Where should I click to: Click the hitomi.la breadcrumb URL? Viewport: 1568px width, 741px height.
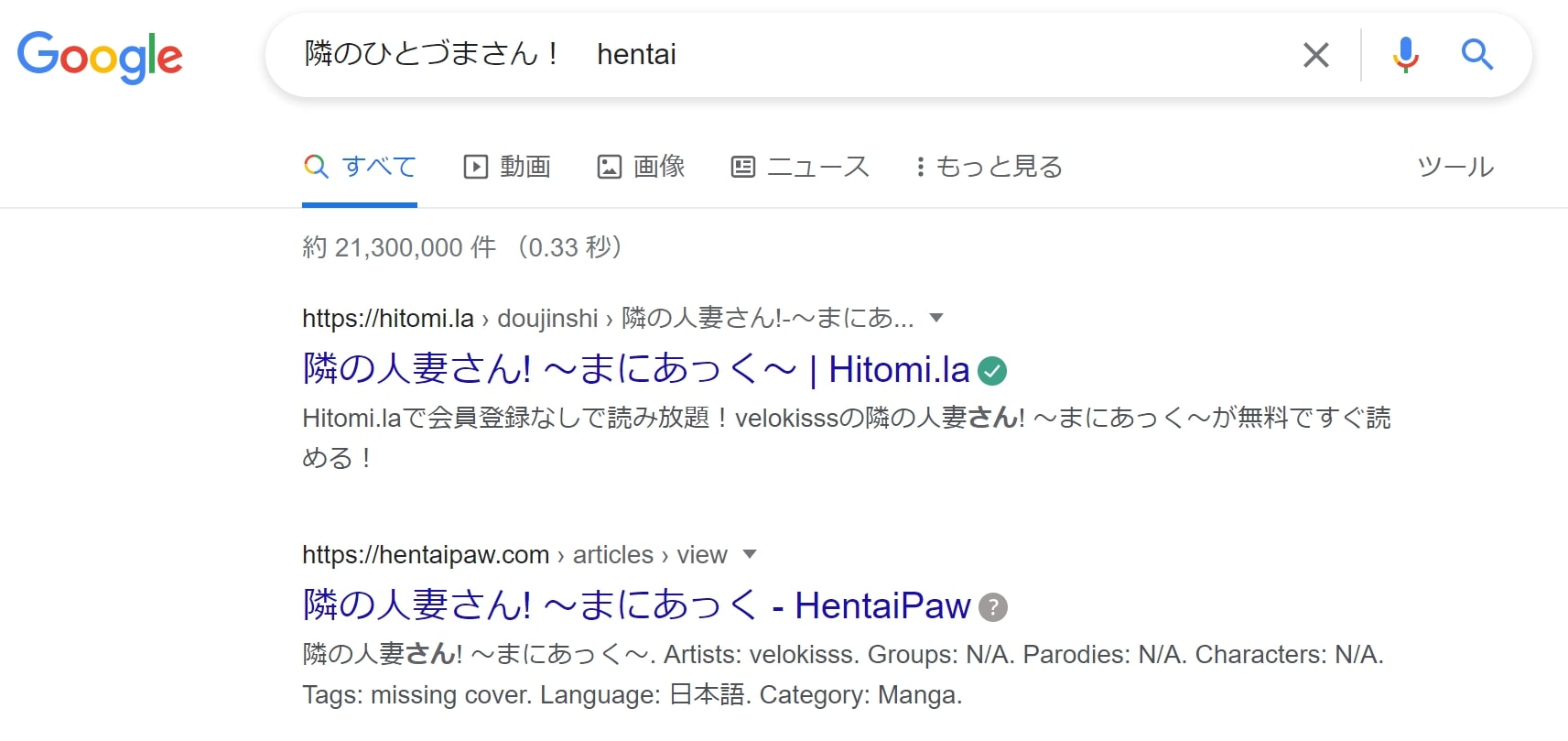pos(608,318)
